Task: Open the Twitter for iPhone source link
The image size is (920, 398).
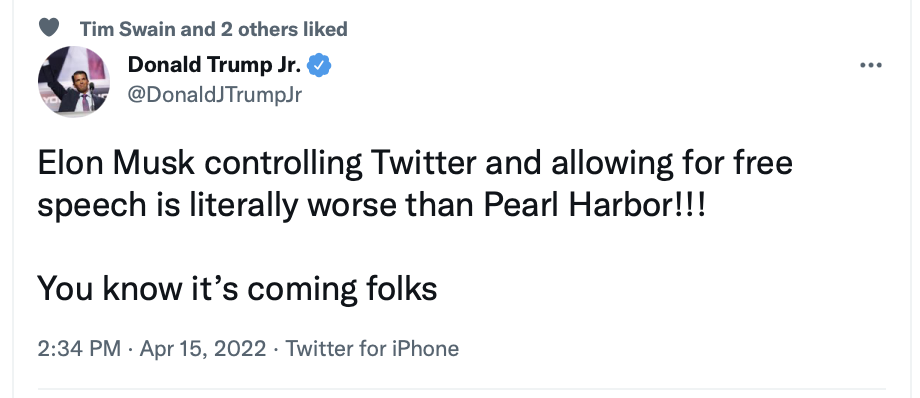Action: [x=372, y=349]
